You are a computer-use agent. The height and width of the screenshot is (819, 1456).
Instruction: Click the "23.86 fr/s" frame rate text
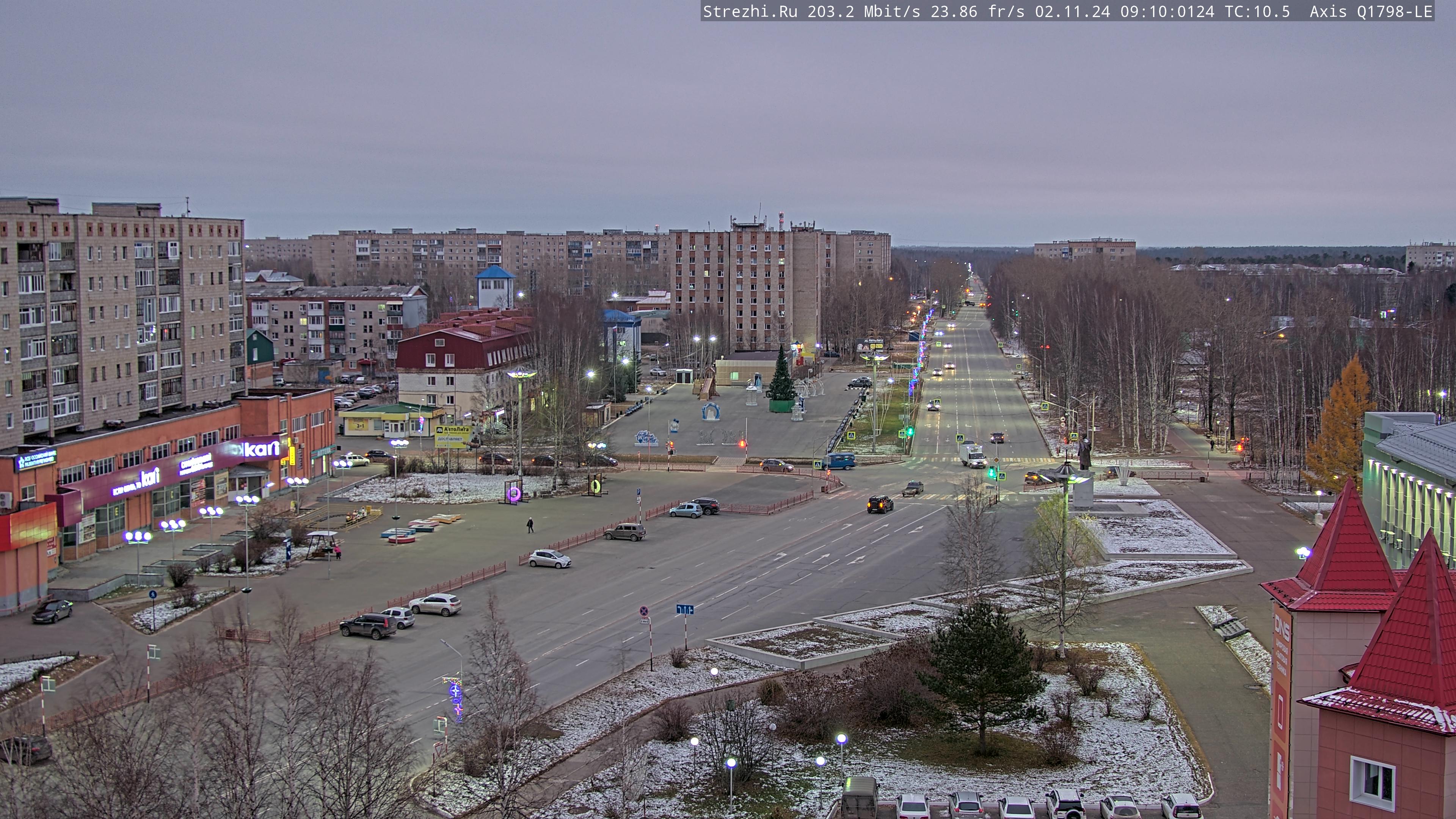(x=977, y=11)
